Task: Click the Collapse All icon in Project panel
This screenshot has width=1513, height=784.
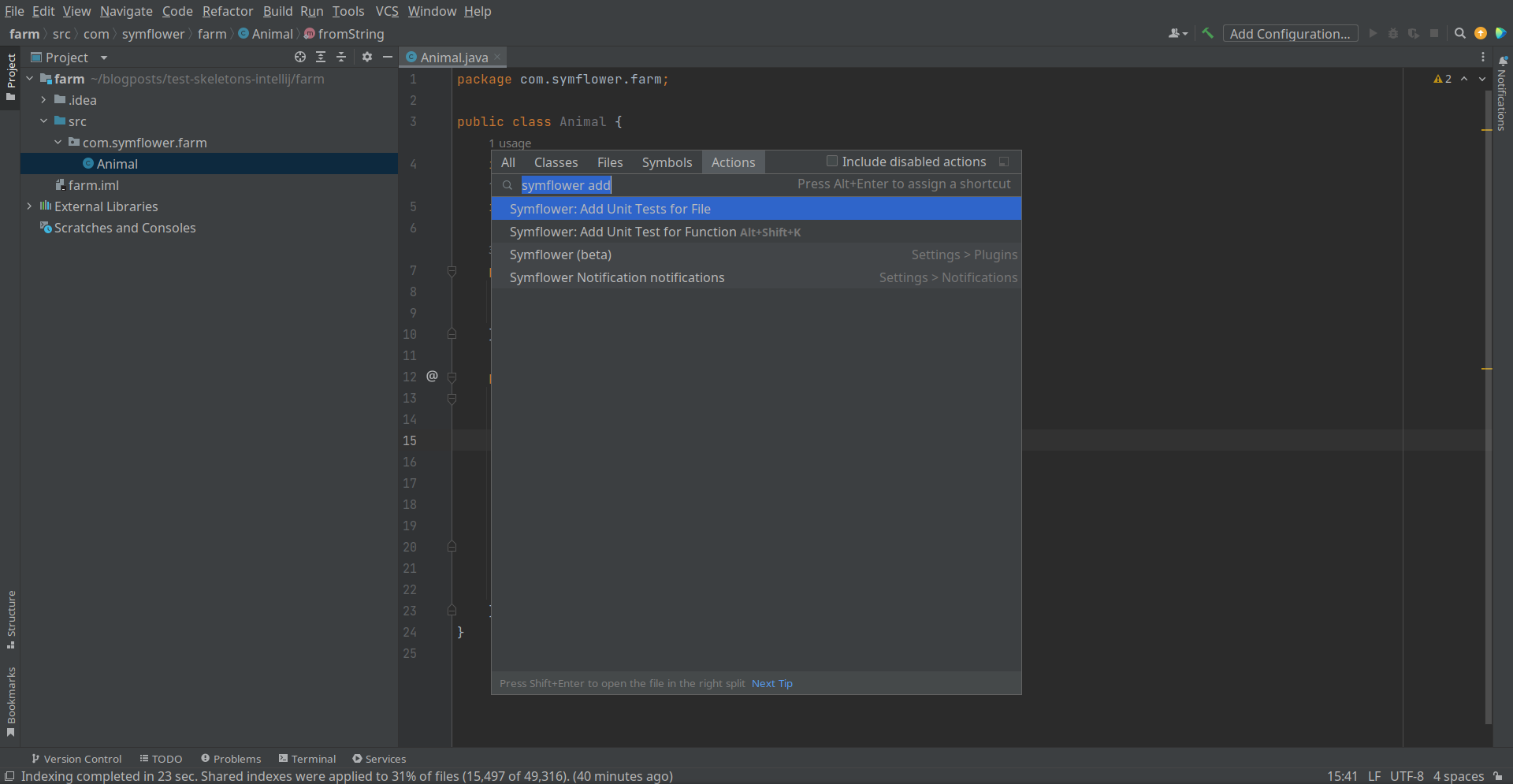Action: click(x=341, y=57)
